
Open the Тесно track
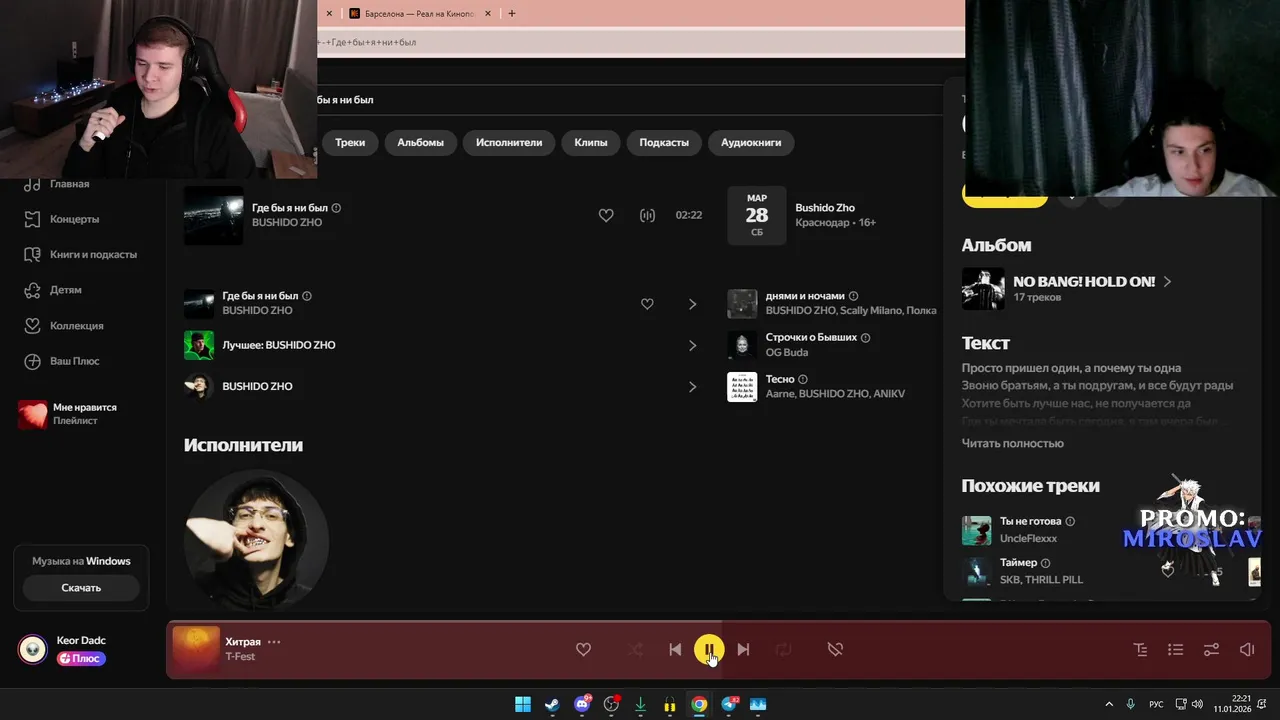[780, 379]
